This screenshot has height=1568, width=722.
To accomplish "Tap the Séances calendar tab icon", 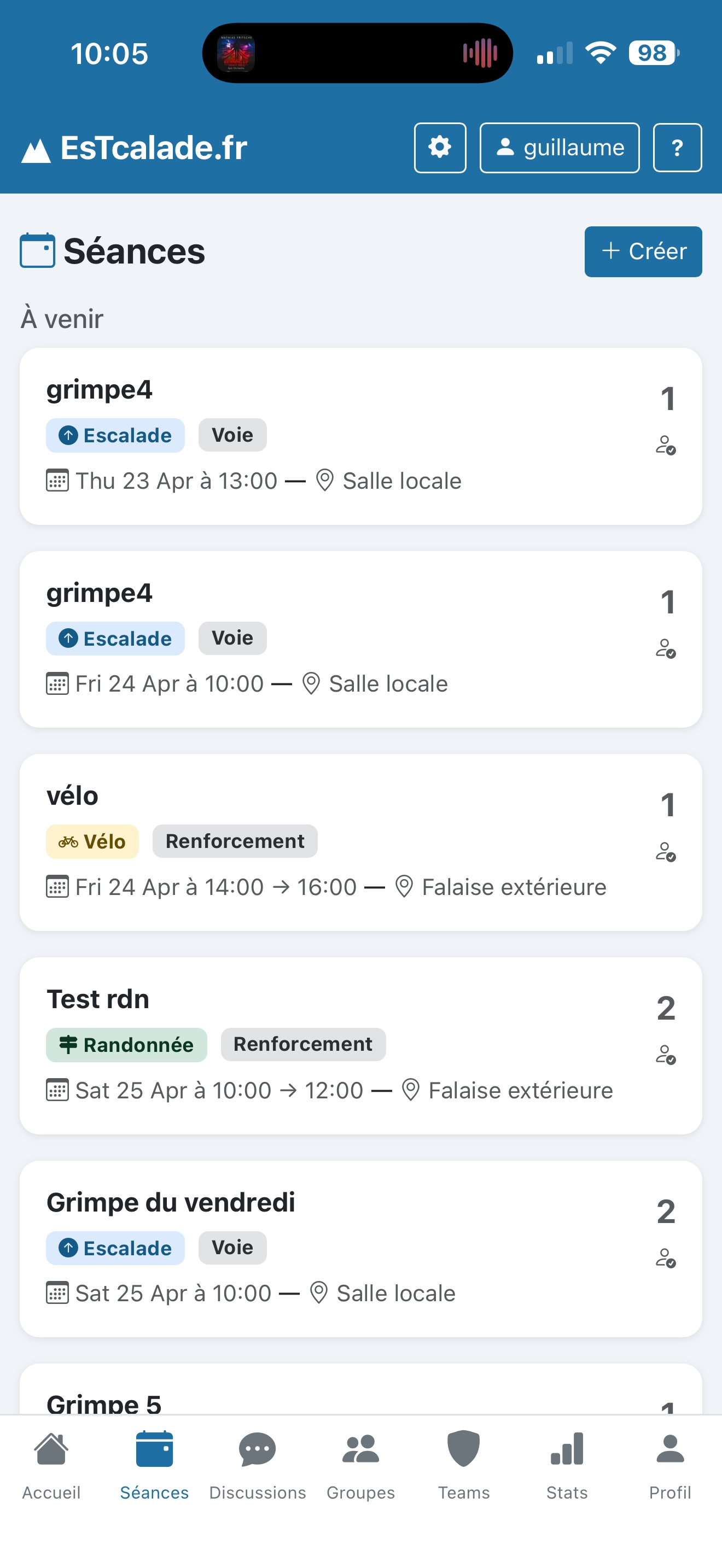I will point(155,1450).
